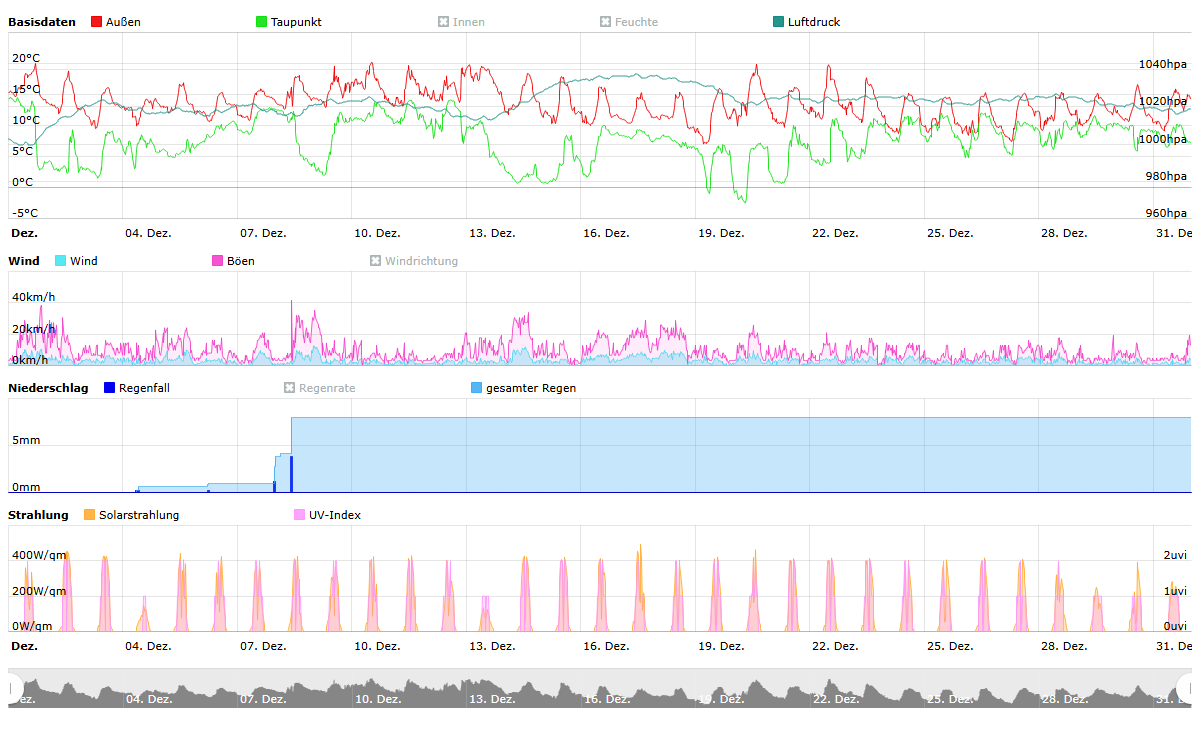
Task: Click the Strahlung chart section title
Action: coord(38,515)
